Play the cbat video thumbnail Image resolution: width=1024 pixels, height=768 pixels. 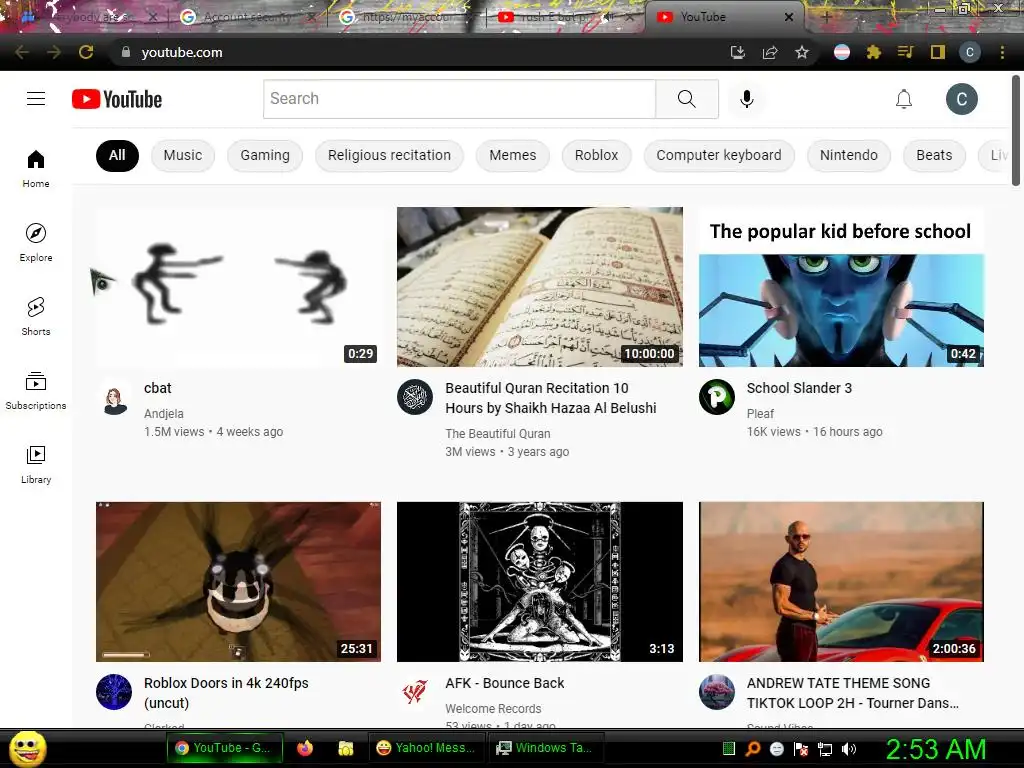238,287
